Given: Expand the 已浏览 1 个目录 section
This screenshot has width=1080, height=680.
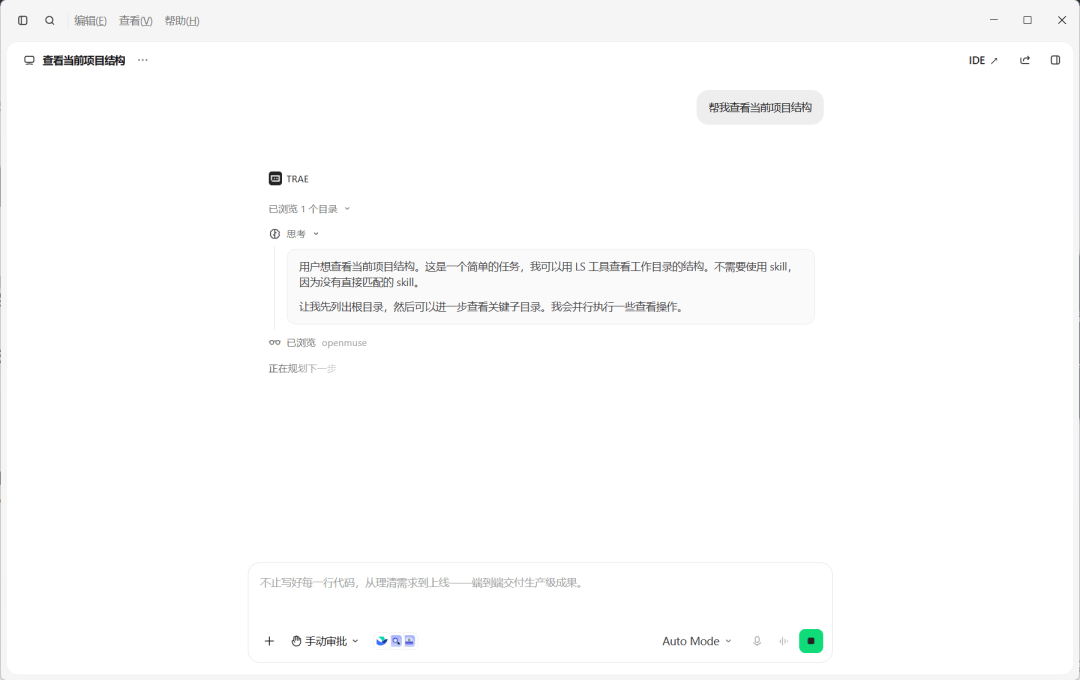Looking at the screenshot, I should click(x=309, y=209).
